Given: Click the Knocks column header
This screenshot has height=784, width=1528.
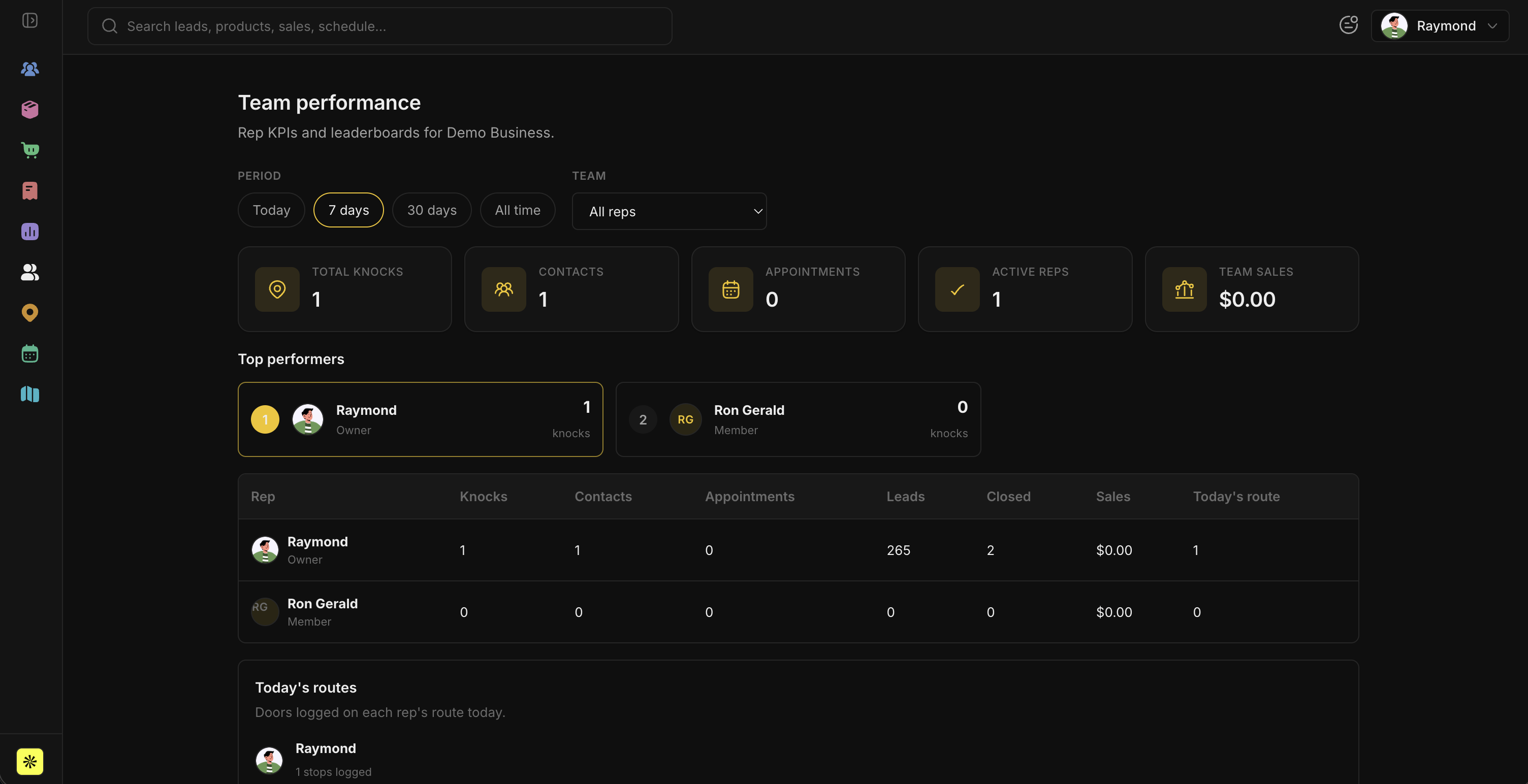Looking at the screenshot, I should (x=484, y=497).
